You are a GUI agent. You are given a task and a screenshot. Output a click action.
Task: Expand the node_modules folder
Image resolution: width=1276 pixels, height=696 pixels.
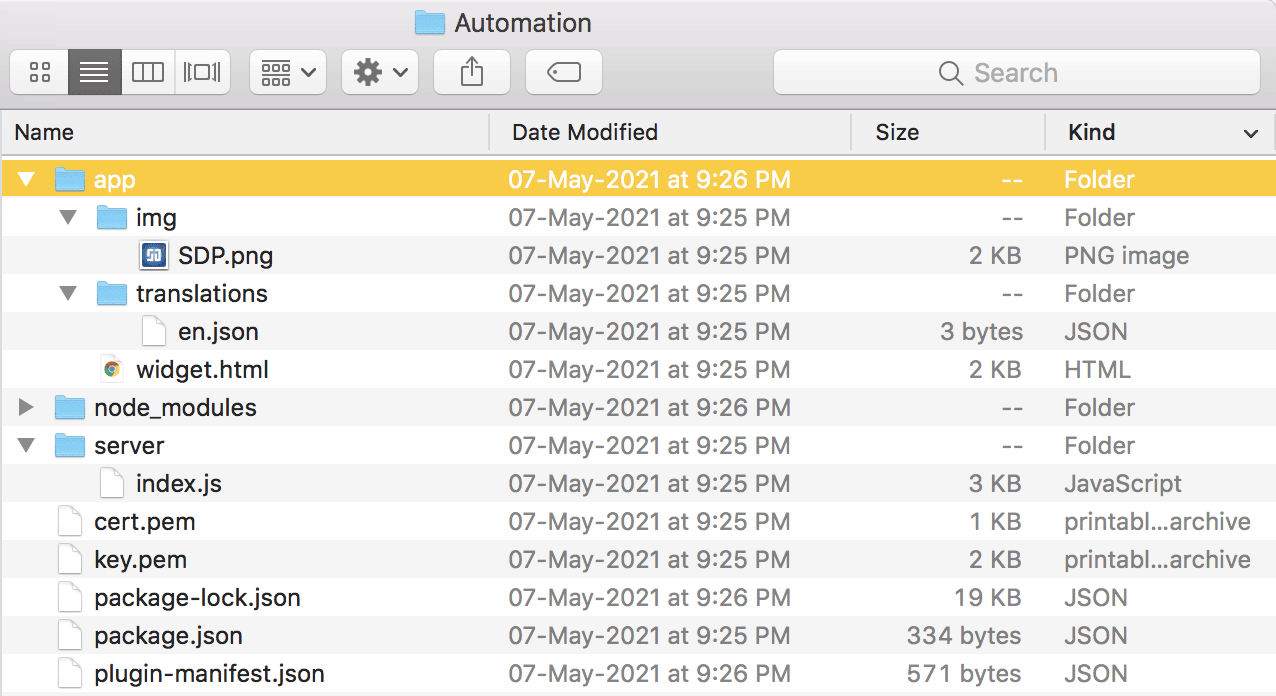coord(26,408)
